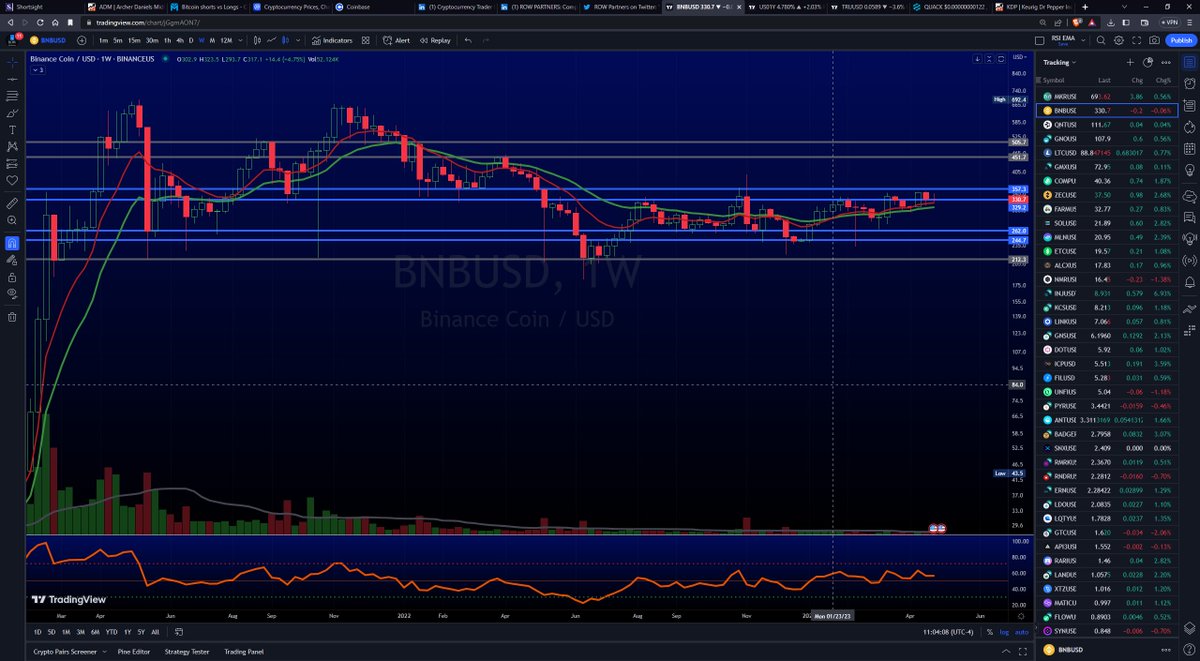
Task: Reload the browser page
Action: (42, 21)
